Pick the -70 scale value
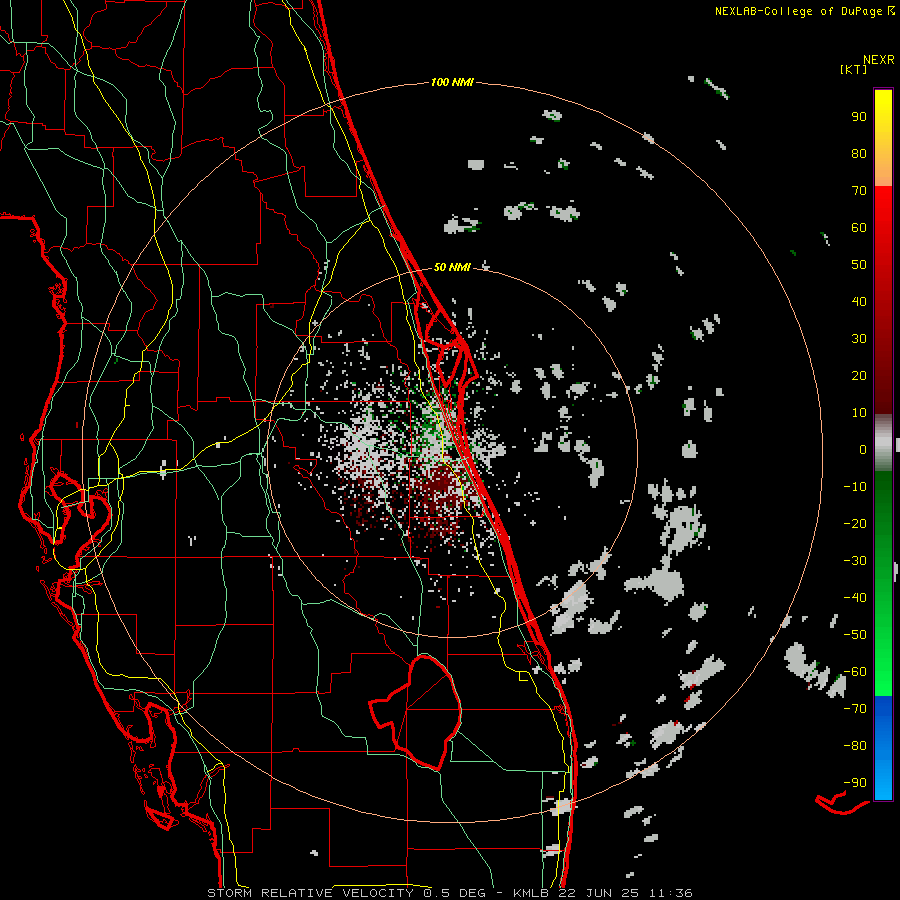Screen dimensions: 900x900 pyautogui.click(x=855, y=709)
